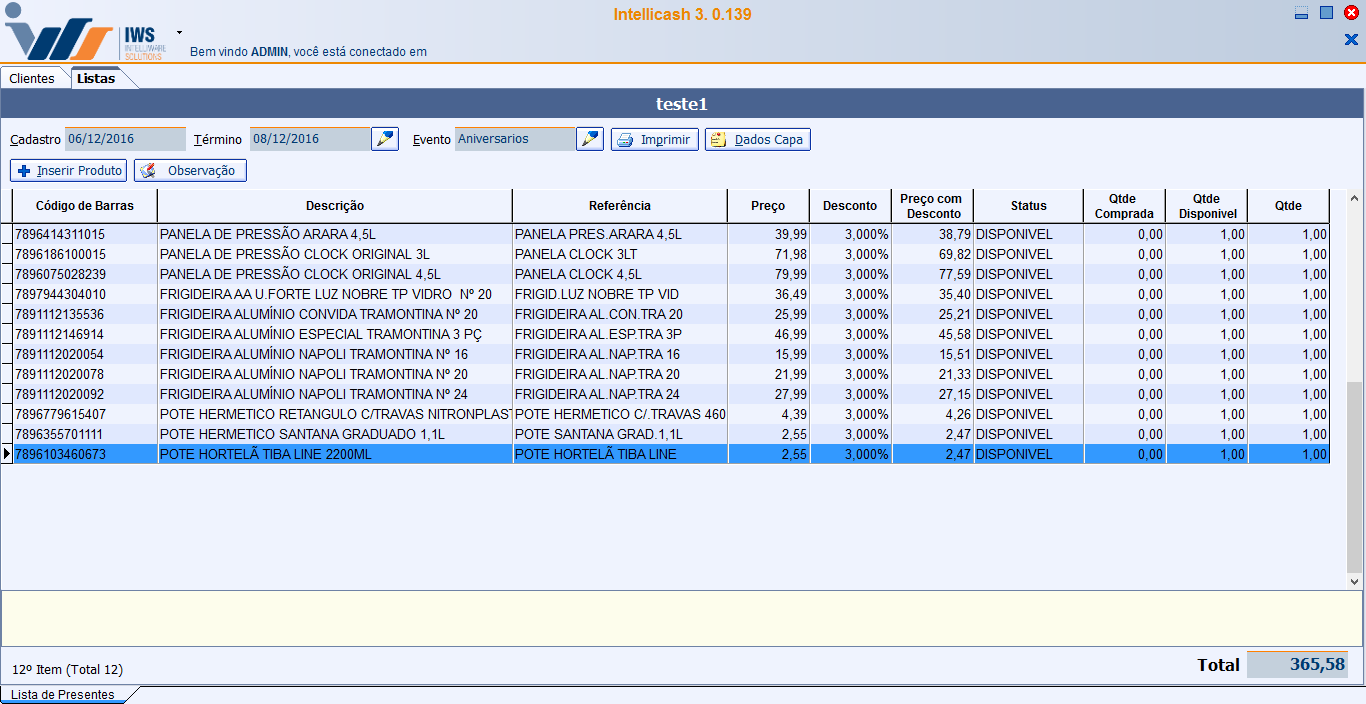Click the Qtde Disponível column header

pyautogui.click(x=1207, y=206)
